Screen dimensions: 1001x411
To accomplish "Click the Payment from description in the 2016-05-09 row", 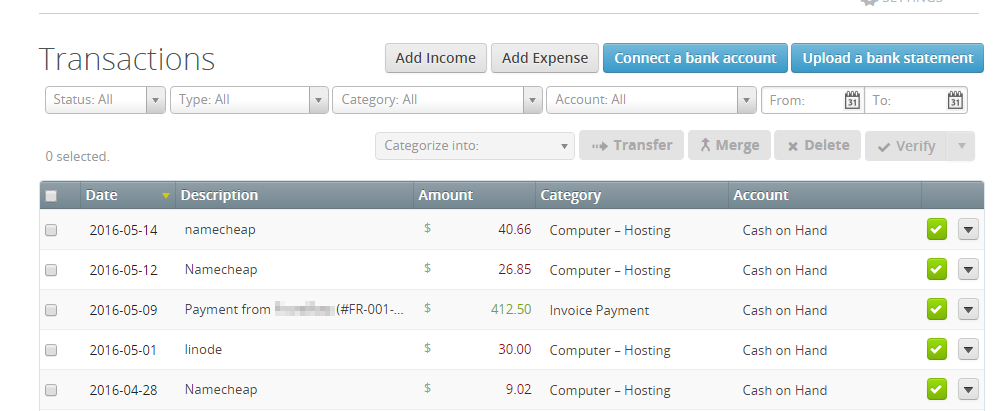I will click(x=294, y=310).
